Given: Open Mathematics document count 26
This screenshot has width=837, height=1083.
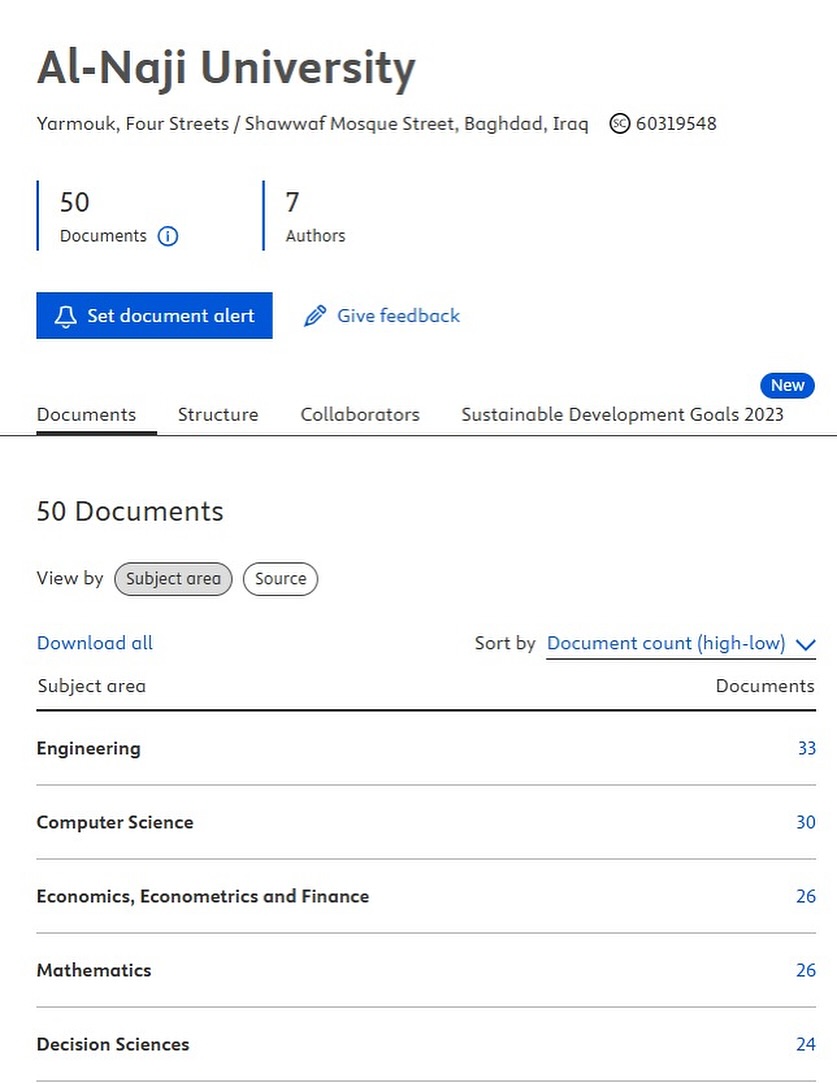Looking at the screenshot, I should (806, 970).
